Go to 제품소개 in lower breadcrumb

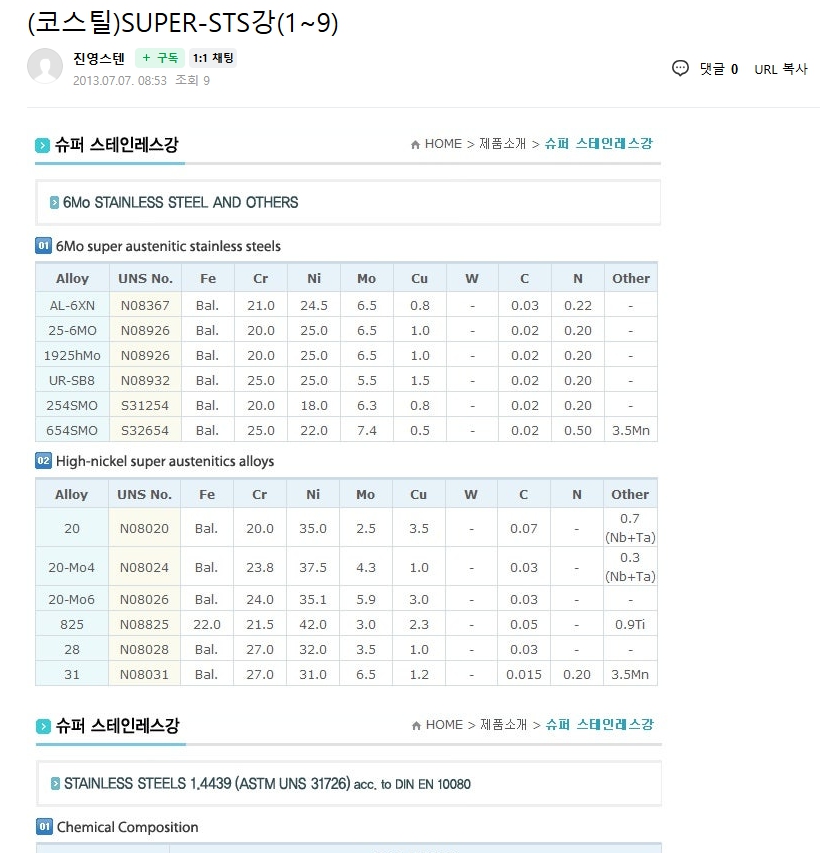pyautogui.click(x=503, y=725)
